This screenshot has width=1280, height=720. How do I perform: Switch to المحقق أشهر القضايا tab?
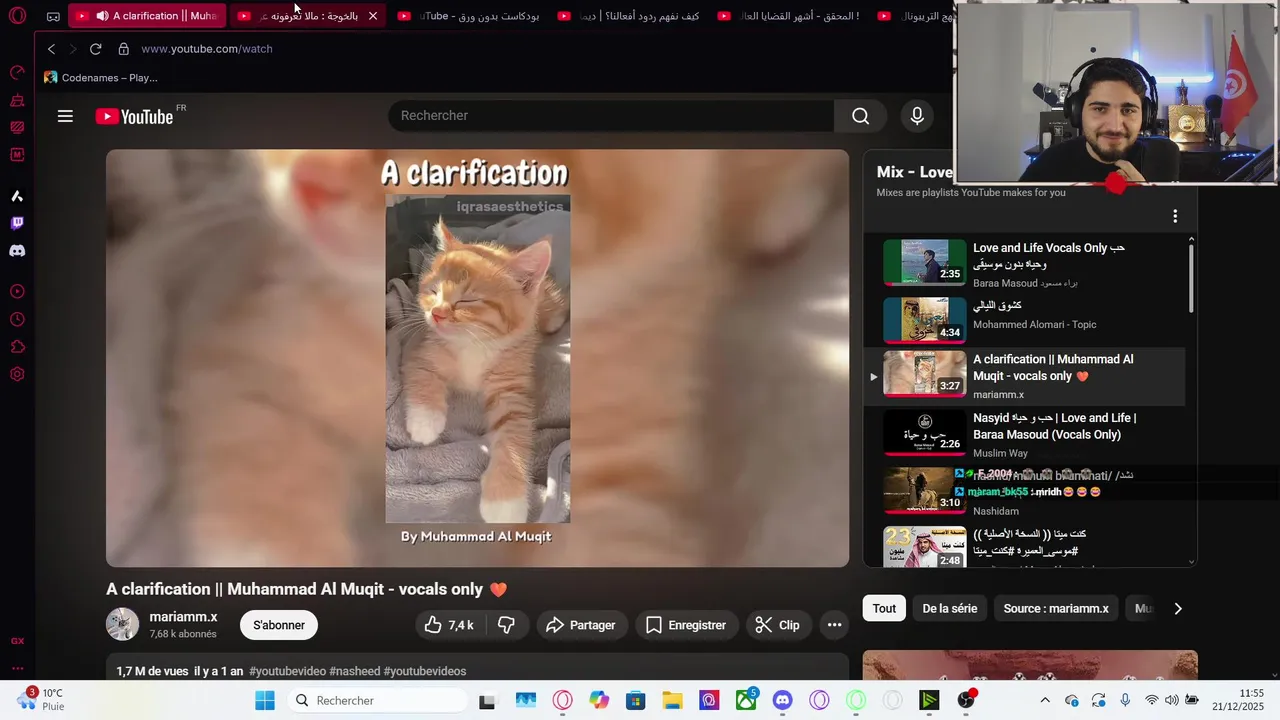[788, 16]
